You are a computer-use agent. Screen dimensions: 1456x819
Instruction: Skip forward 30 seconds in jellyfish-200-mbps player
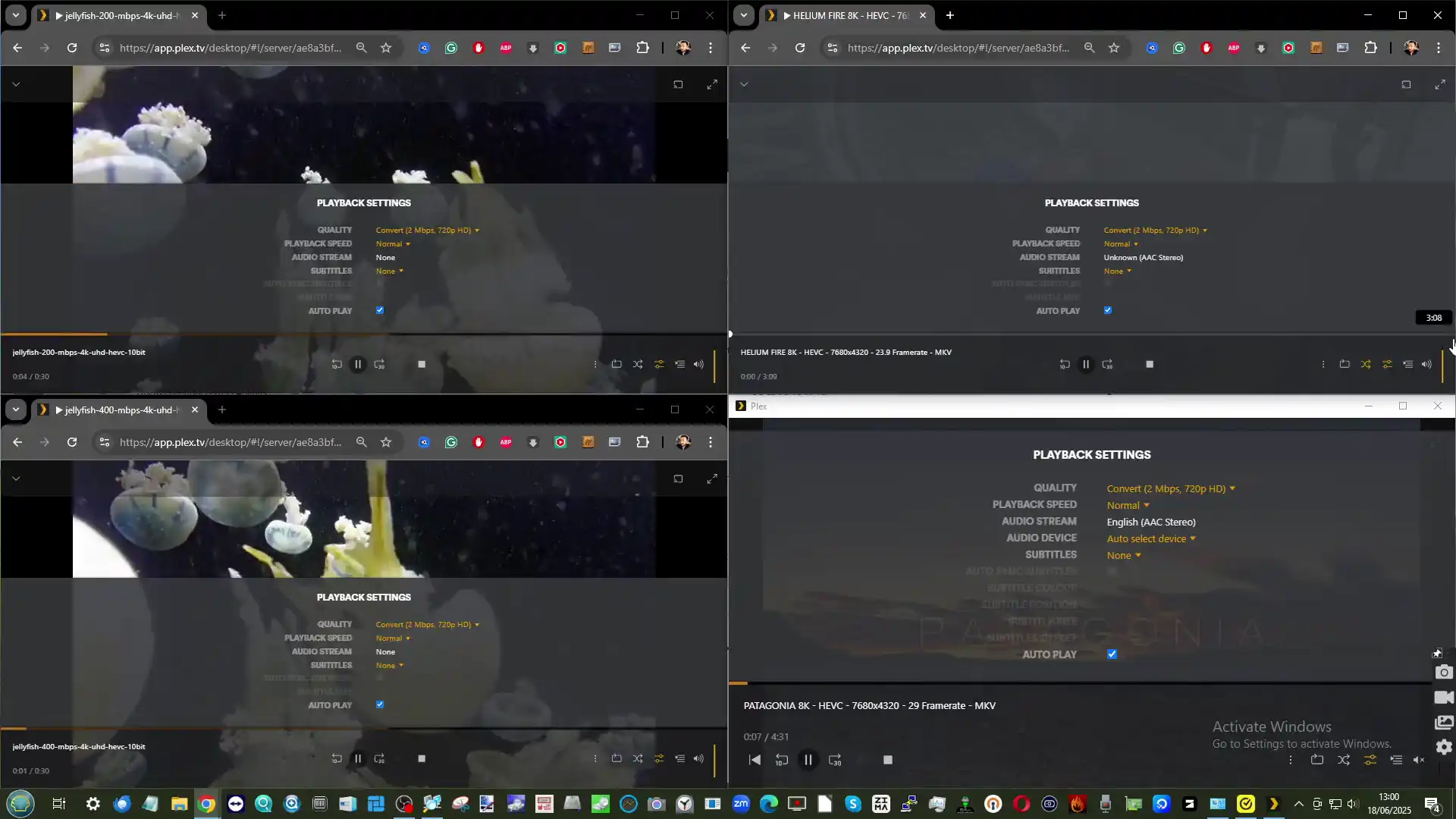[x=379, y=364]
